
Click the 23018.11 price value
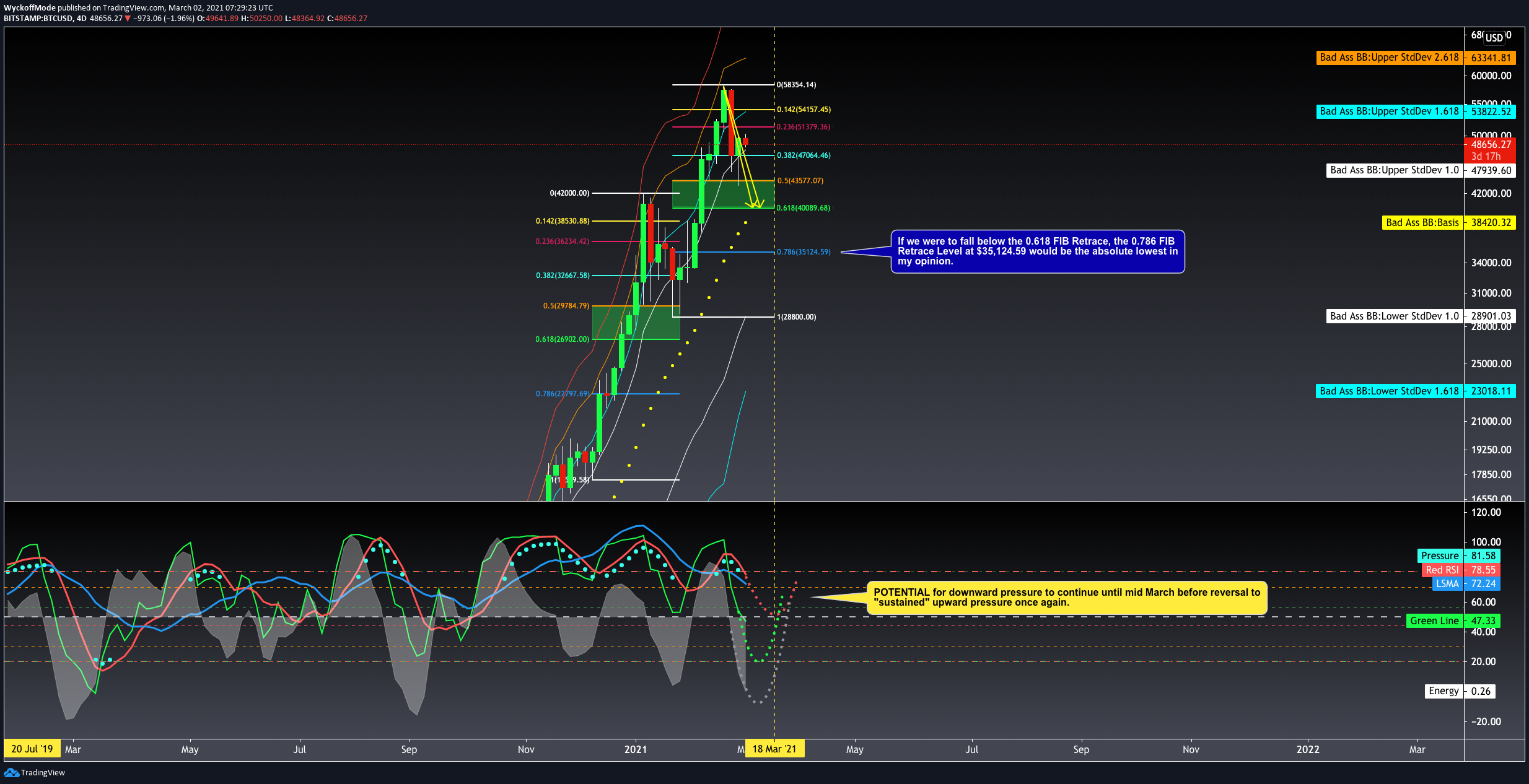point(1491,391)
